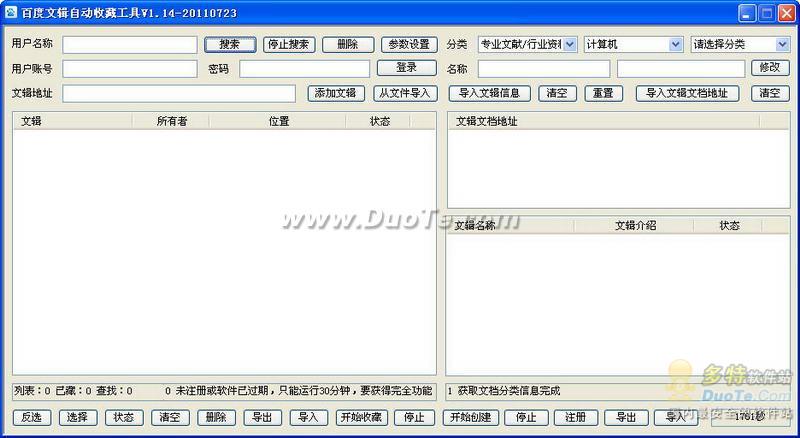The width and height of the screenshot is (800, 438).
Task: Click the 文辑名称 column header
Action: [x=511, y=226]
